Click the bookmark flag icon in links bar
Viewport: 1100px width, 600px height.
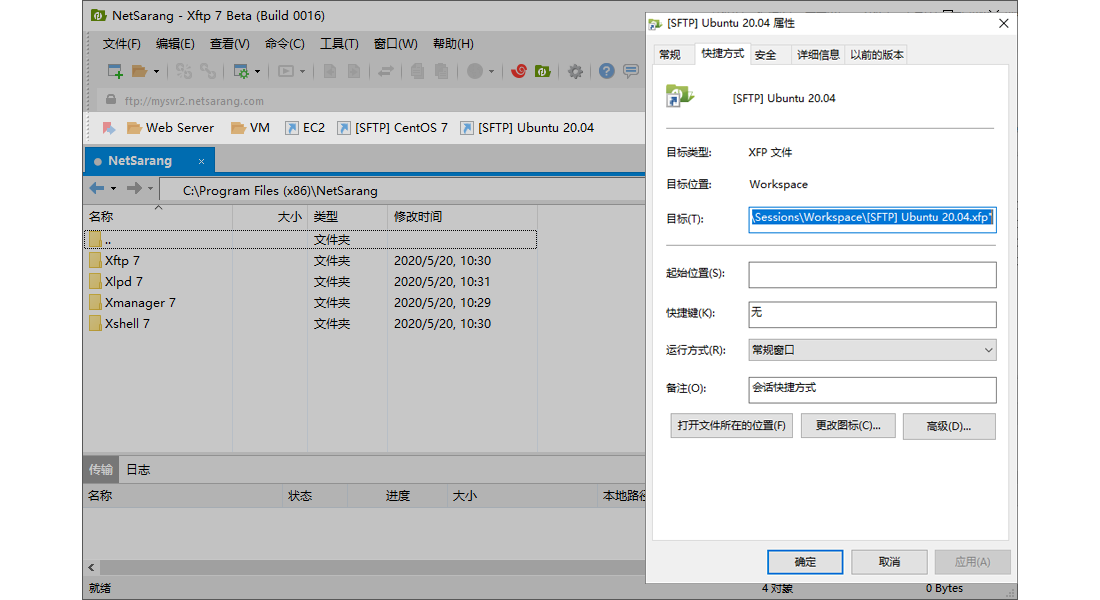coord(109,128)
